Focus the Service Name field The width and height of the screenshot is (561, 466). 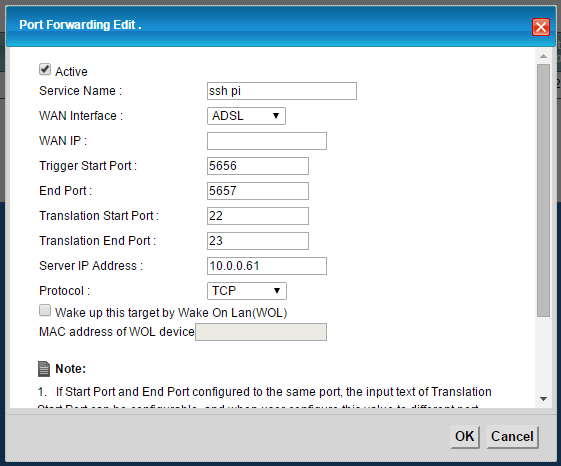(282, 91)
